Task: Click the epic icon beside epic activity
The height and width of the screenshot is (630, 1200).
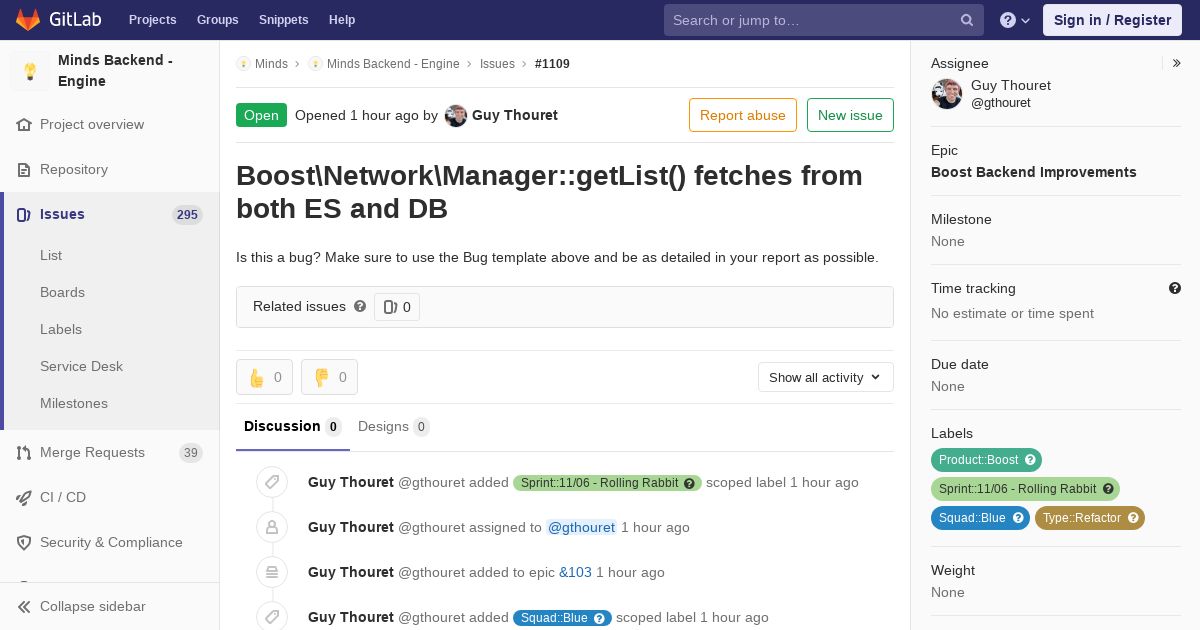Action: (x=272, y=572)
